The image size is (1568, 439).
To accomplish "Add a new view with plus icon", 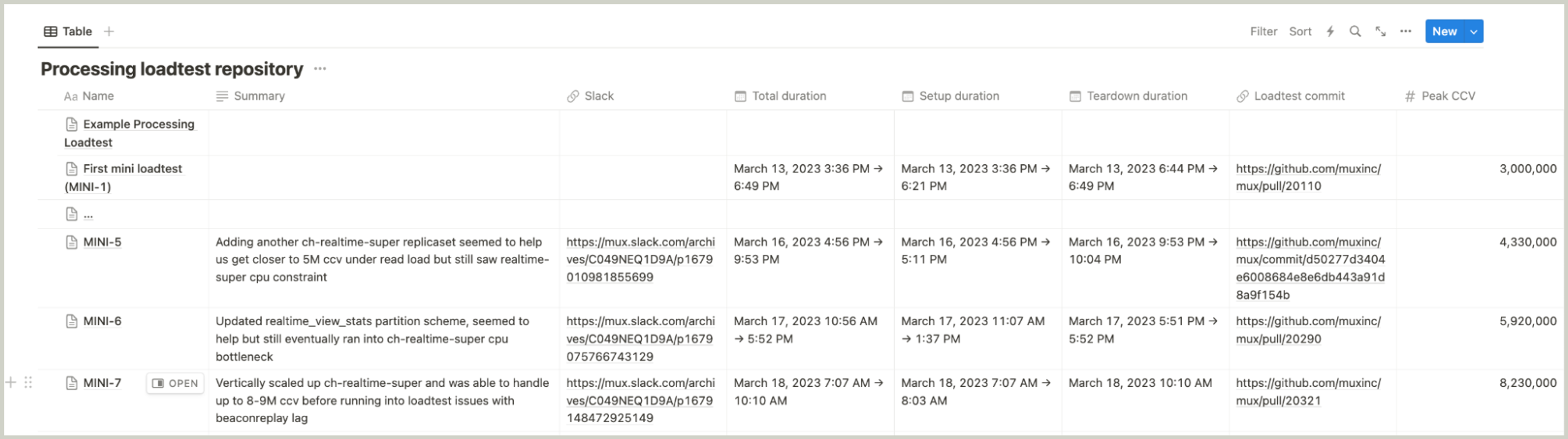I will tap(109, 32).
